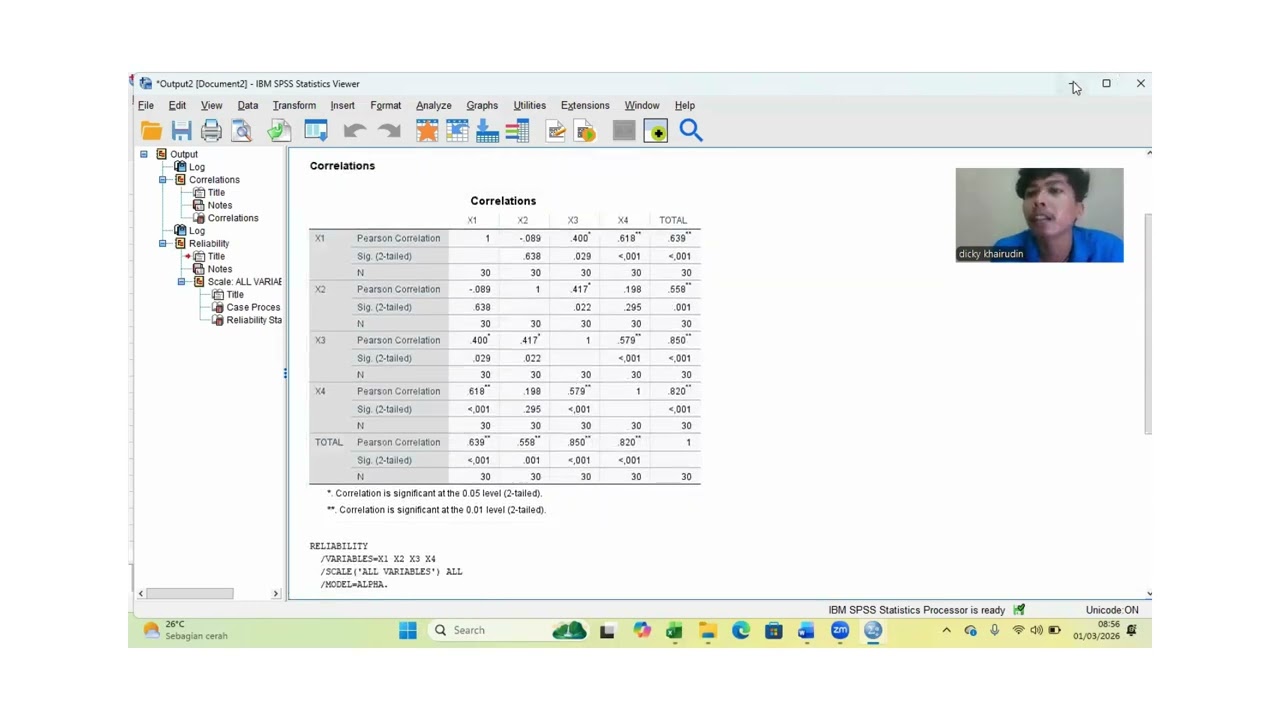Click the .850 correlation in X3 row

point(679,340)
